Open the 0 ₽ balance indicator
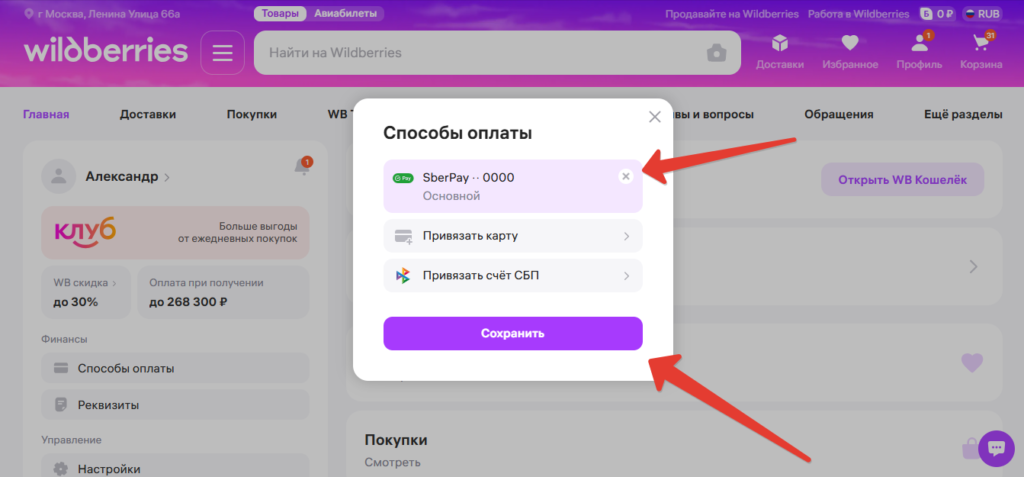Screen dimensions: 1024x477 tap(937, 14)
